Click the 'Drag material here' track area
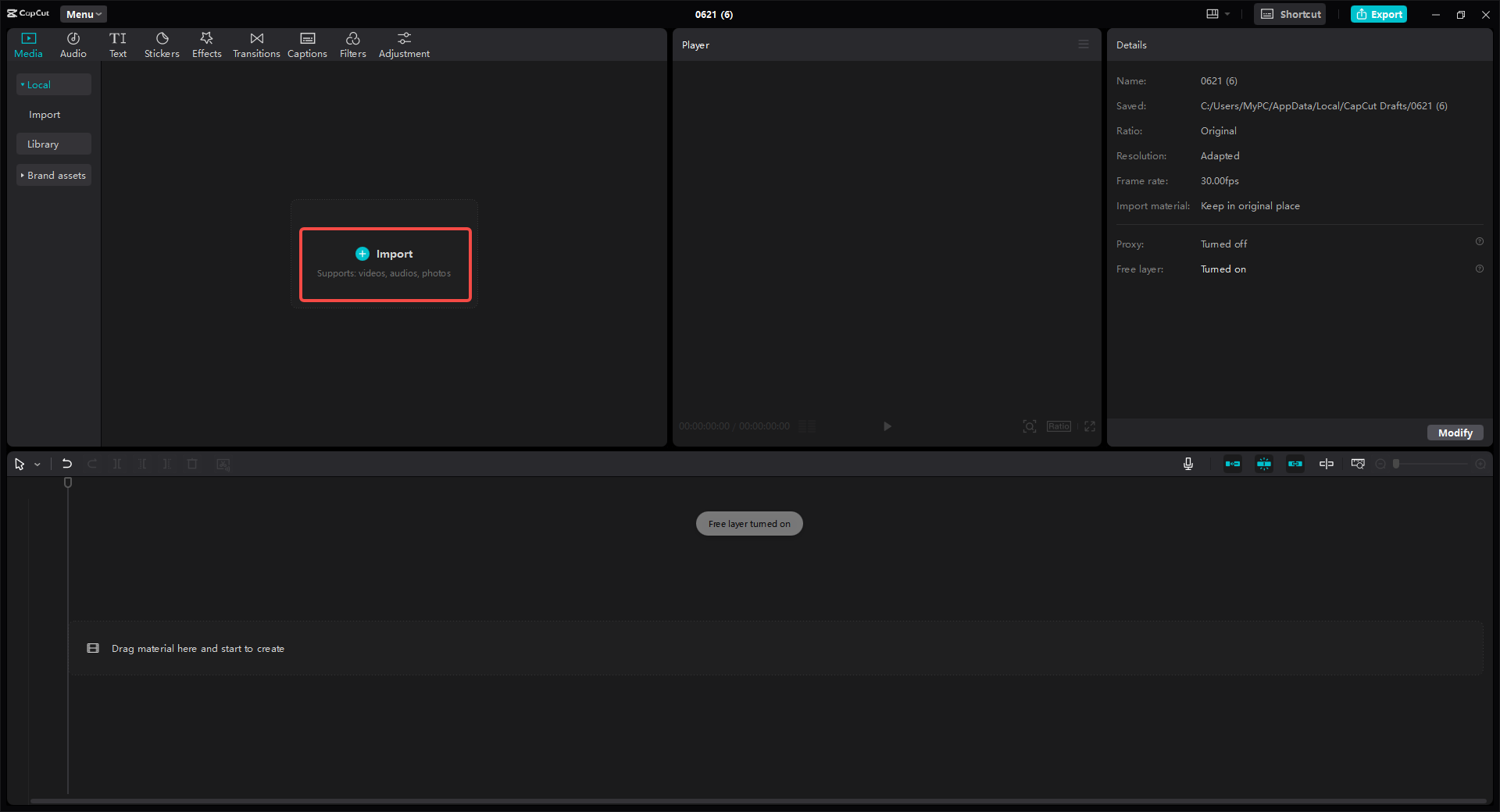The width and height of the screenshot is (1500, 812). coord(776,648)
